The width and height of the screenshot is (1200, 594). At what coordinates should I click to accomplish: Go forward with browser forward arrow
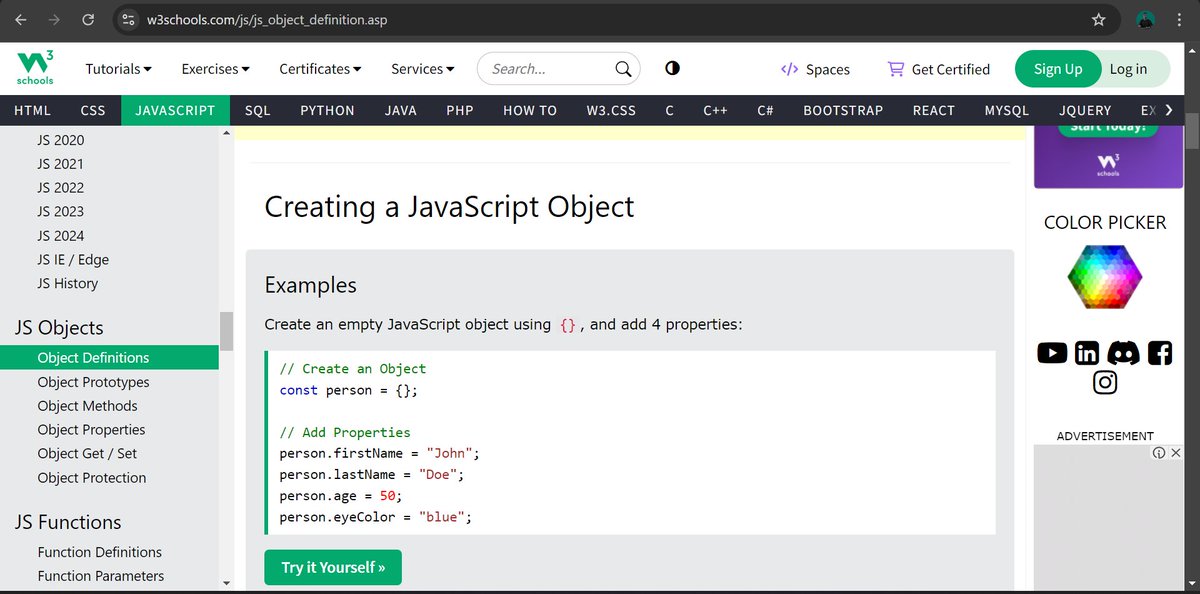click(54, 19)
